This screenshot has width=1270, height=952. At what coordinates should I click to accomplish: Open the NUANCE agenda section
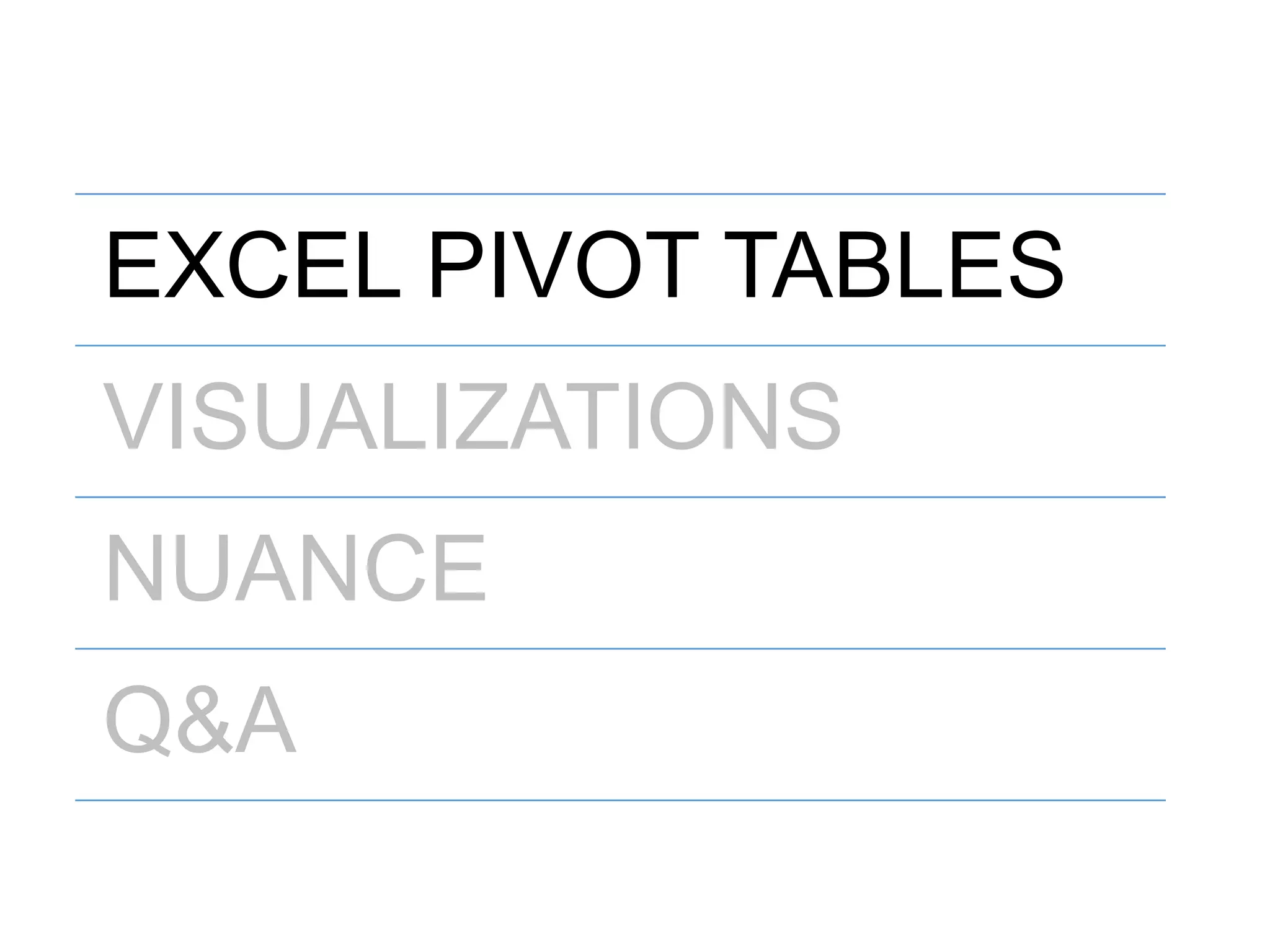[x=295, y=568]
